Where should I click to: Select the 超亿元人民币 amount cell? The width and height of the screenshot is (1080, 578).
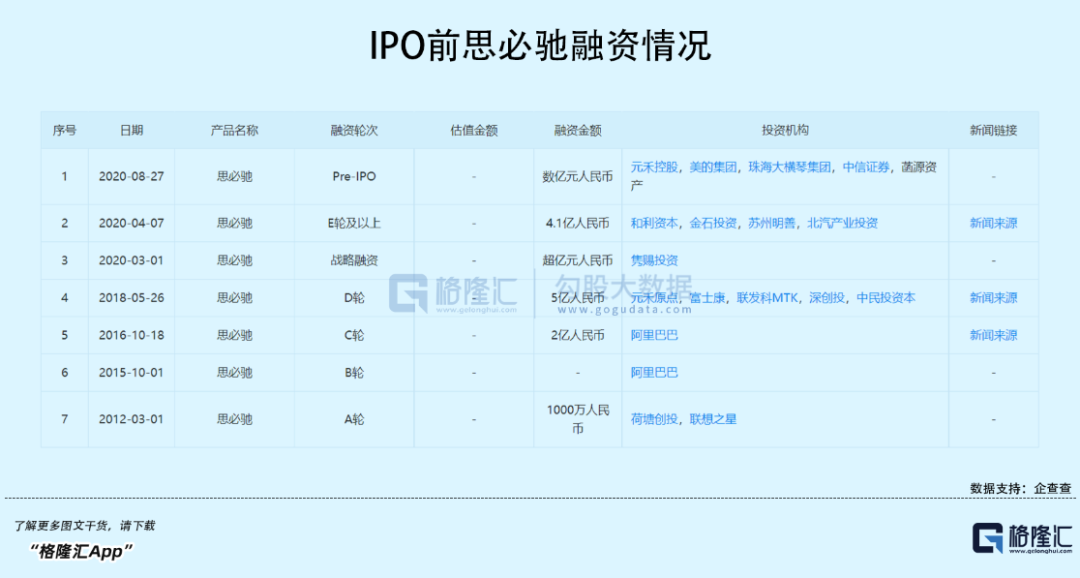(578, 260)
